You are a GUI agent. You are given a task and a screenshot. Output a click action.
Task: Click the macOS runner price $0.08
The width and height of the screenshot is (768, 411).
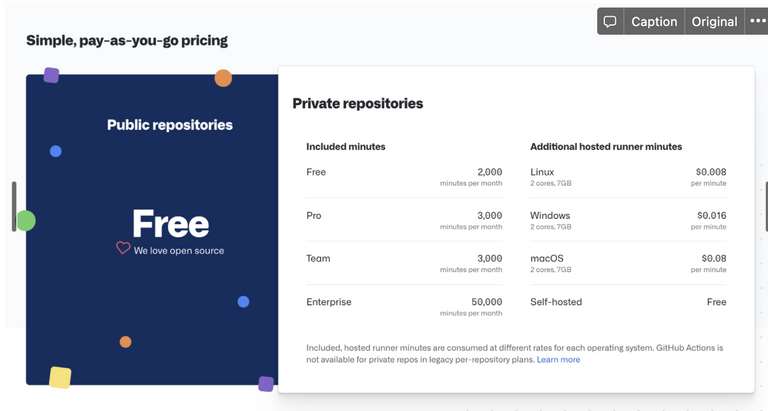coord(714,258)
